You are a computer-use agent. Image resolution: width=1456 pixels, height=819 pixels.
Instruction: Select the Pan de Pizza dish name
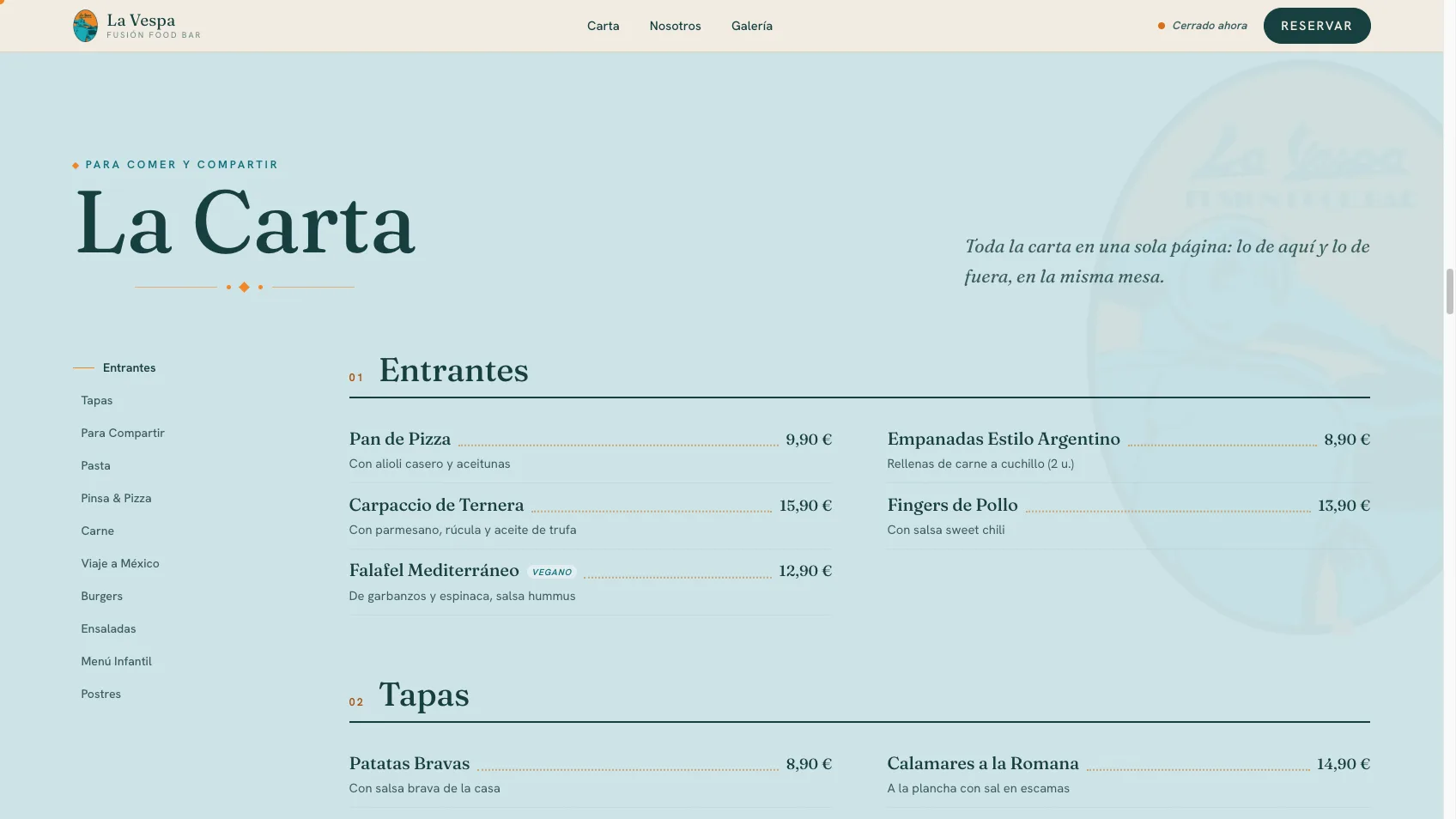(x=400, y=439)
